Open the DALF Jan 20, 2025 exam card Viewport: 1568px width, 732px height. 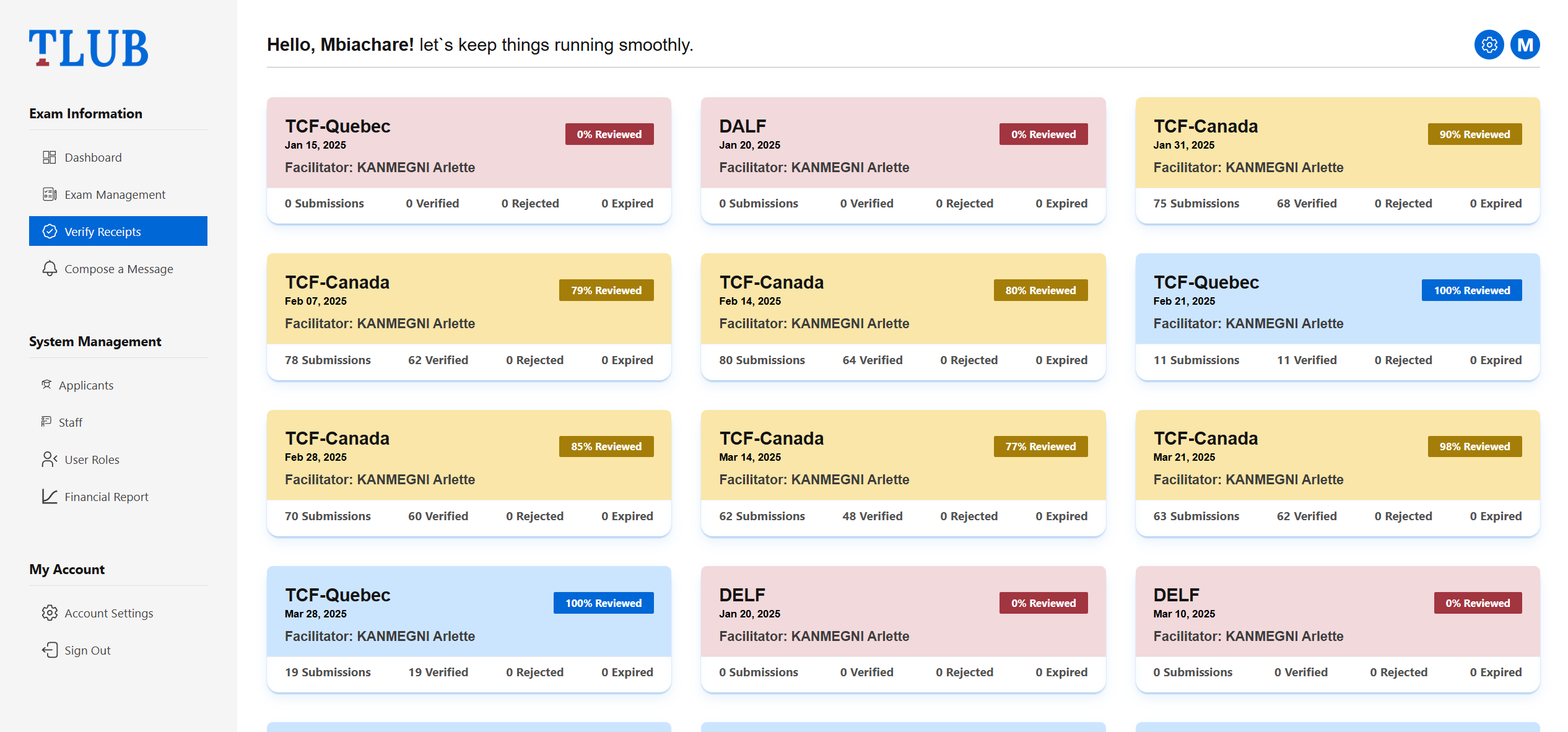coord(903,160)
